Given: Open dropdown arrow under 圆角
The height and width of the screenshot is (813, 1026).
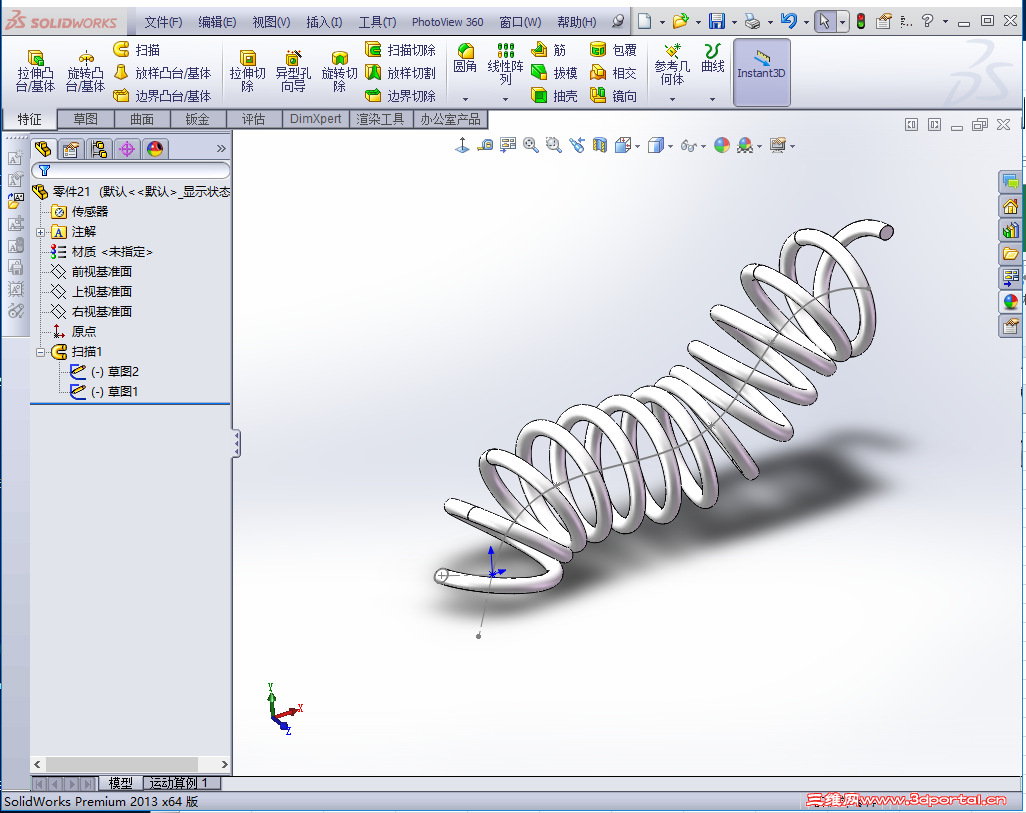Looking at the screenshot, I should pyautogui.click(x=465, y=99).
